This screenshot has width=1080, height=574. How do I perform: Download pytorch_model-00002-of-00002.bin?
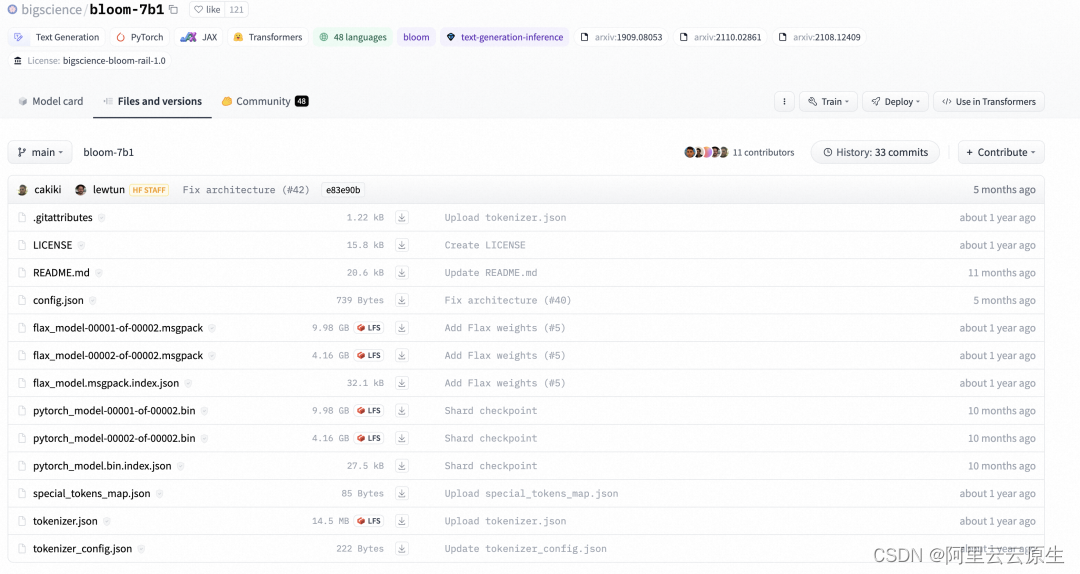point(402,438)
